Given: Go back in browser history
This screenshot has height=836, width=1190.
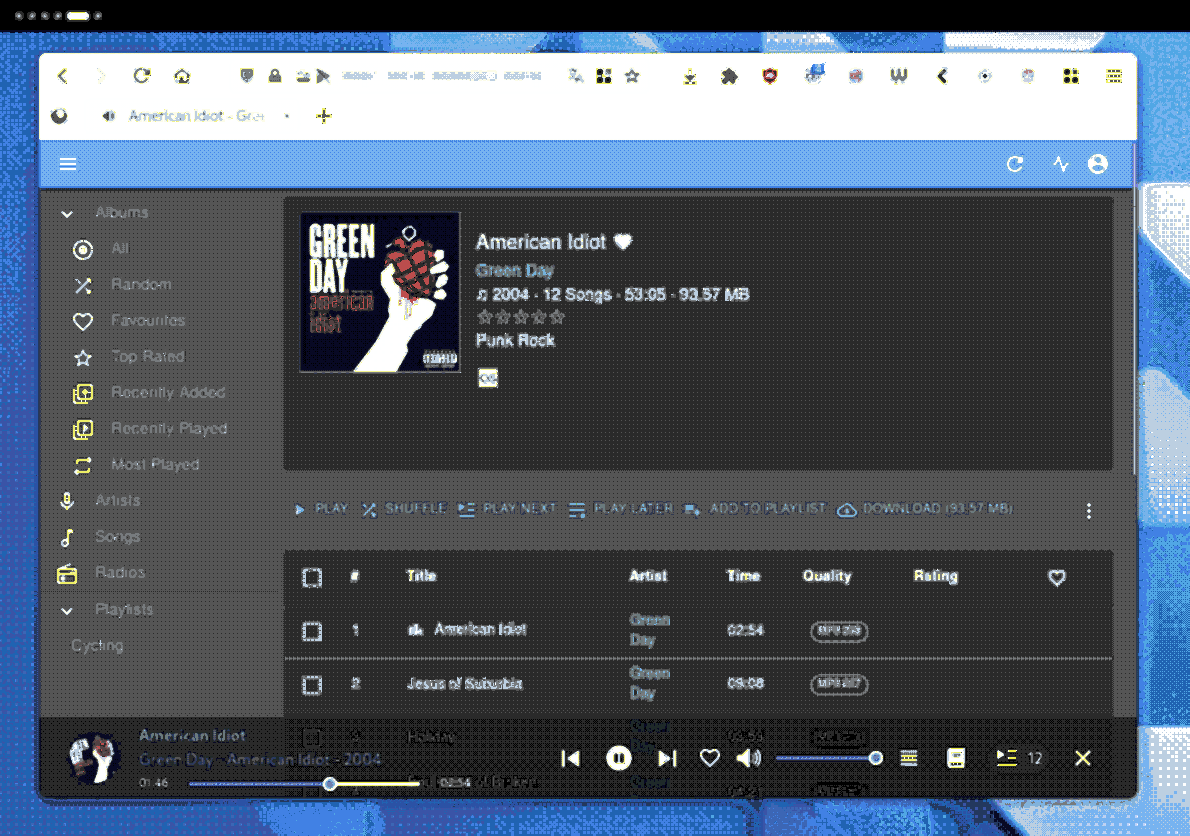Looking at the screenshot, I should (x=64, y=76).
